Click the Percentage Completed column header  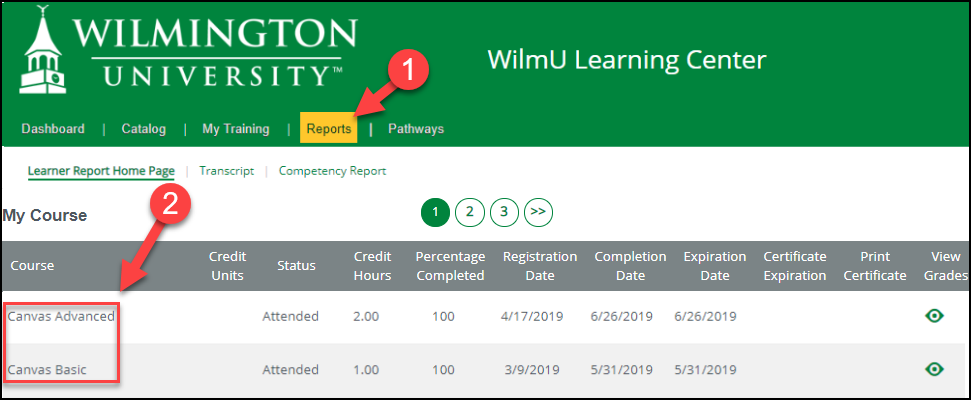point(450,266)
